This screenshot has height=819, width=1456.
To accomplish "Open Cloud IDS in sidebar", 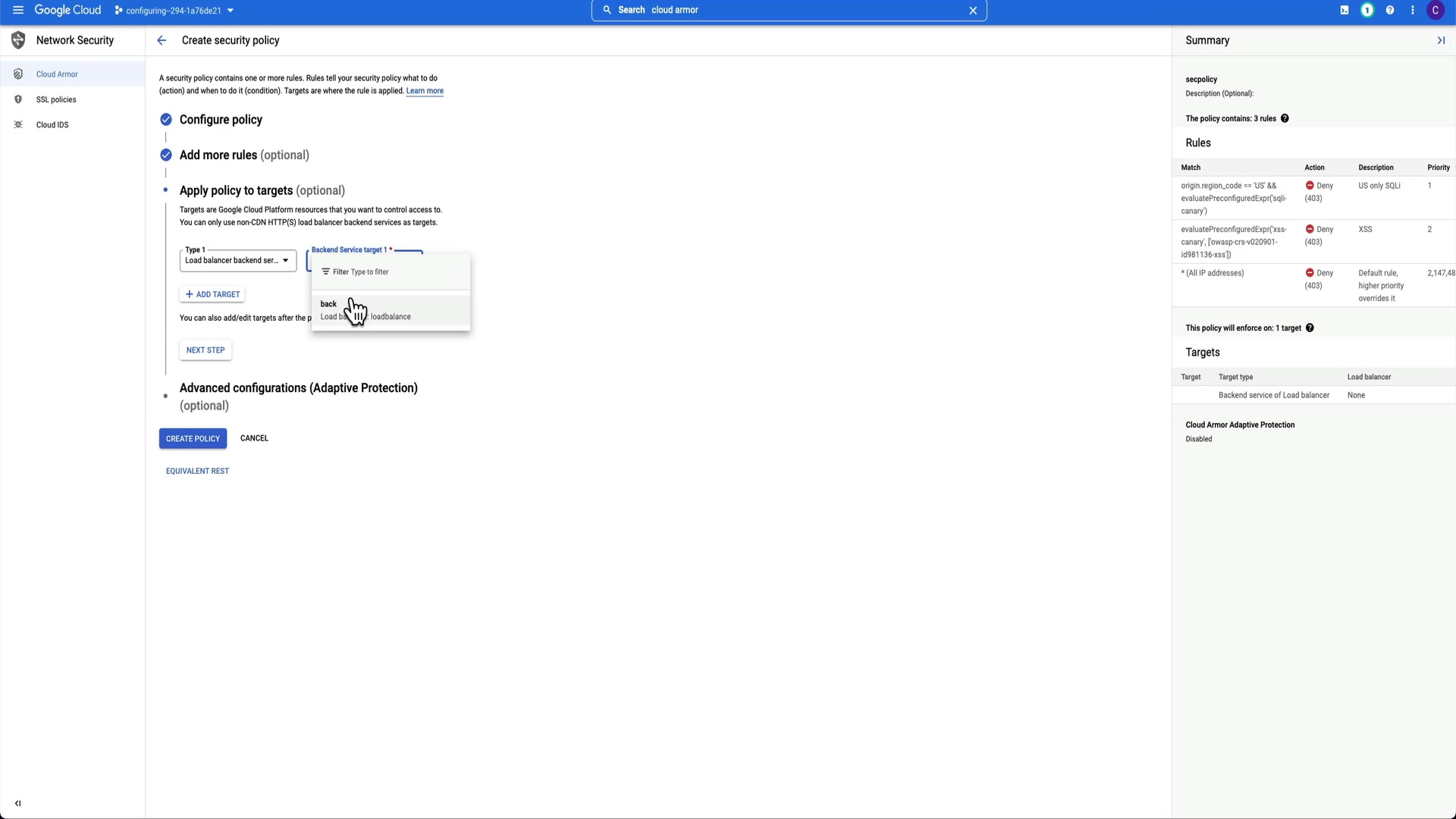I will tap(52, 125).
